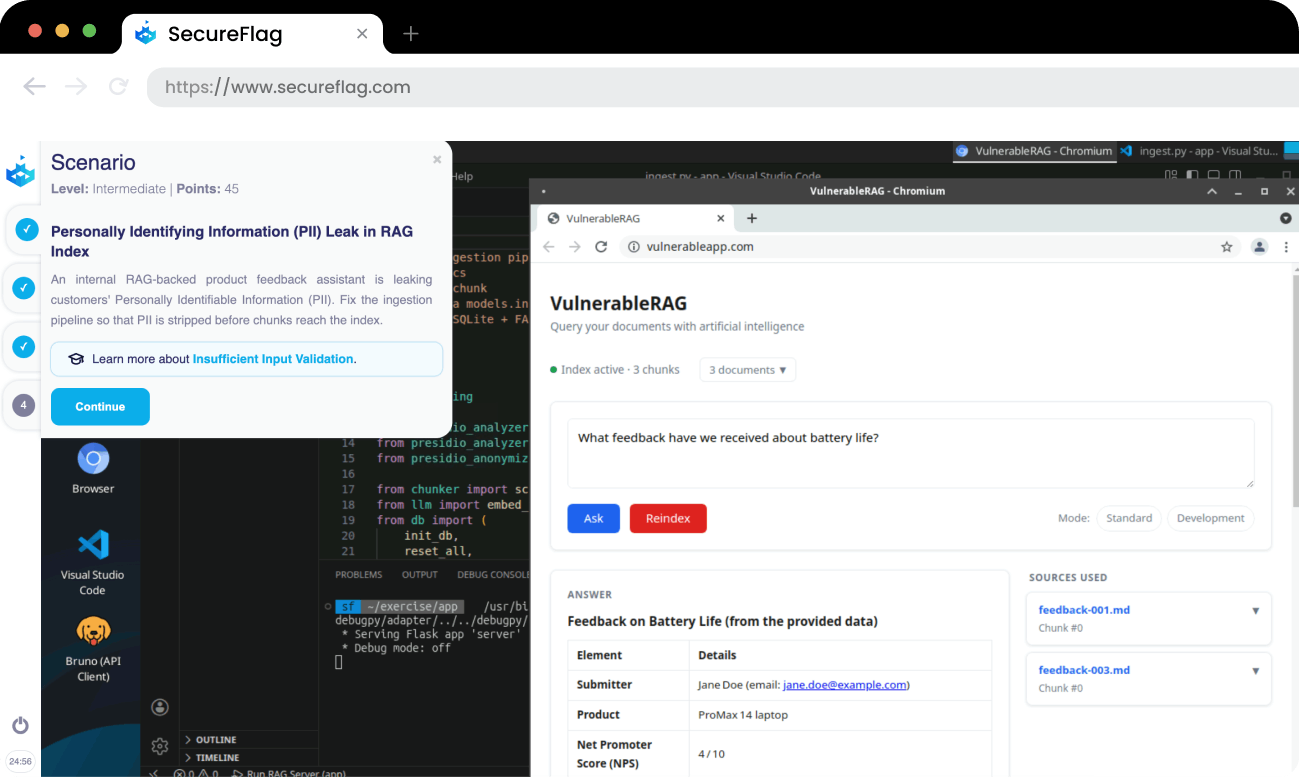The height and width of the screenshot is (779, 1300).
Task: Click the site info icon beside vulnerableapp.com
Action: click(633, 247)
